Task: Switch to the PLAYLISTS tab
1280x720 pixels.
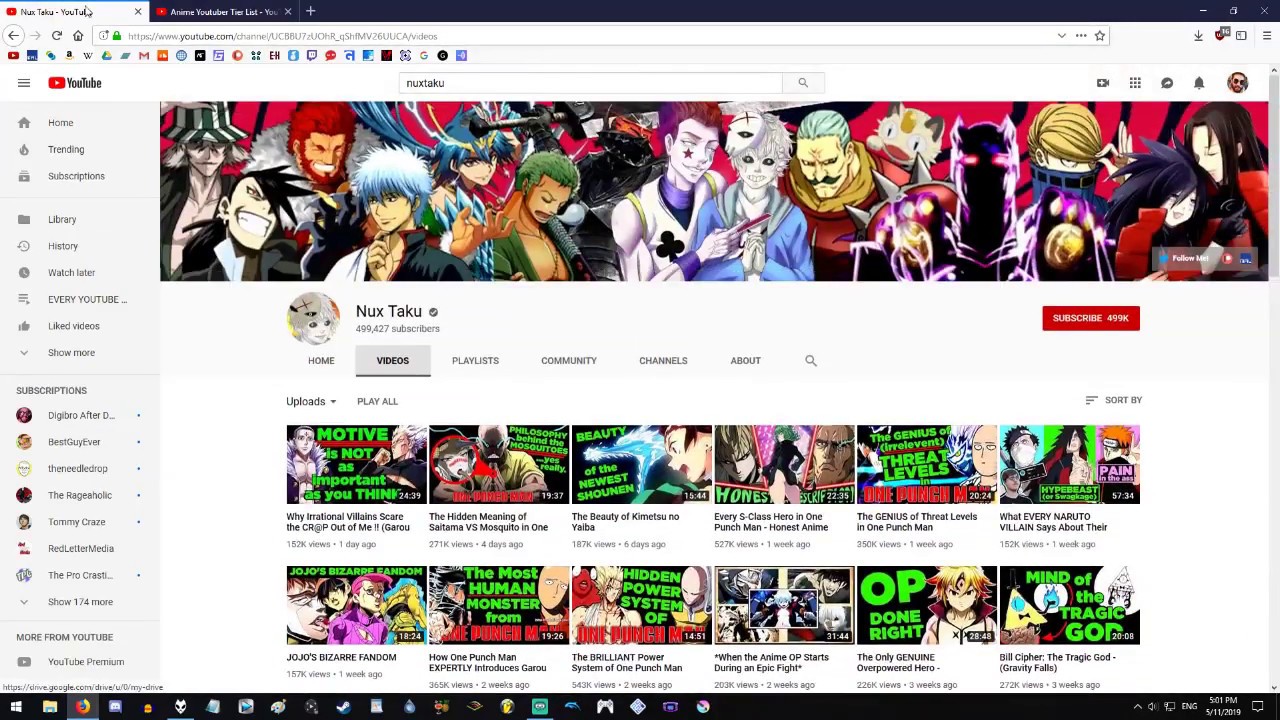Action: (x=475, y=360)
